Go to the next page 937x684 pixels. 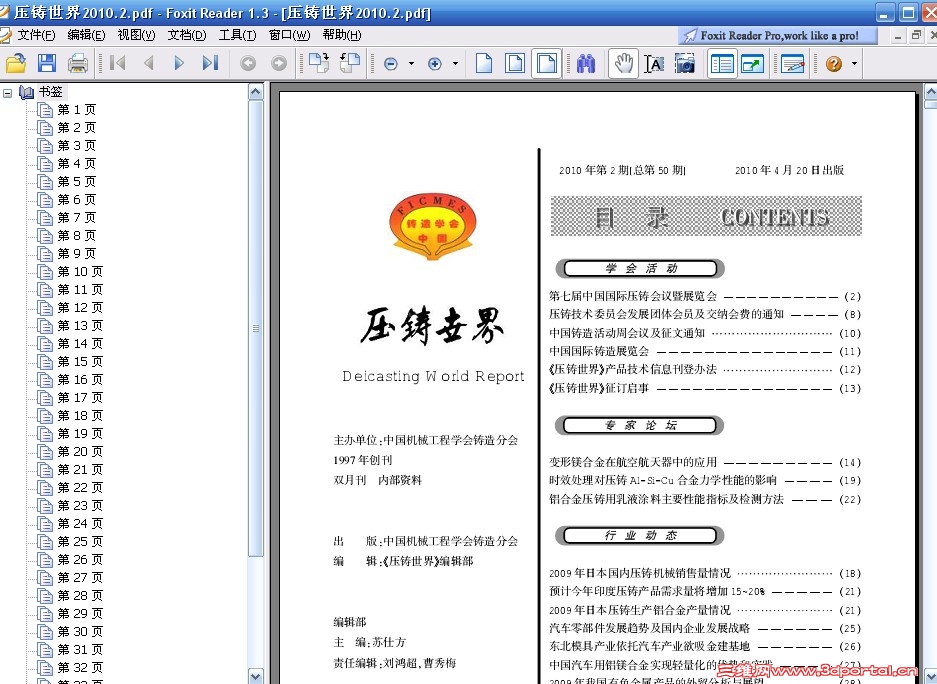(x=179, y=63)
